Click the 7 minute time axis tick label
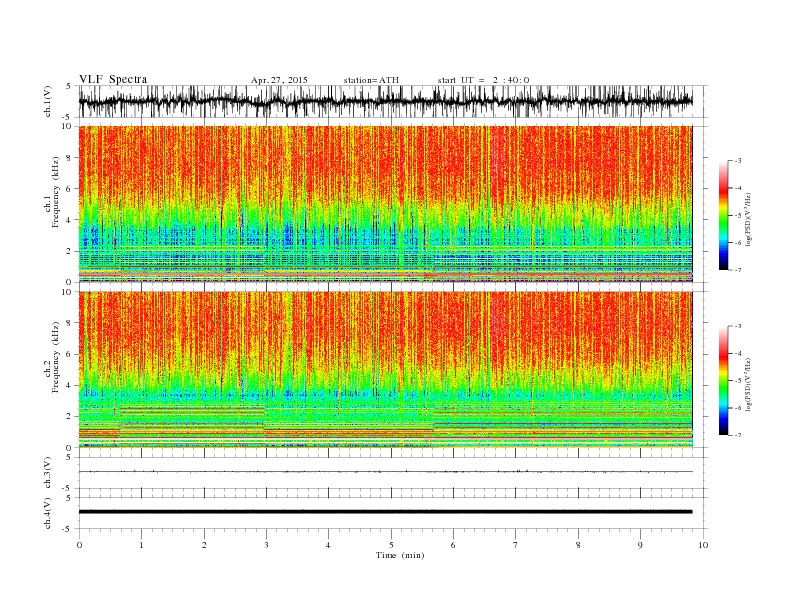Viewport: 792px width, 612px height. pyautogui.click(x=516, y=545)
